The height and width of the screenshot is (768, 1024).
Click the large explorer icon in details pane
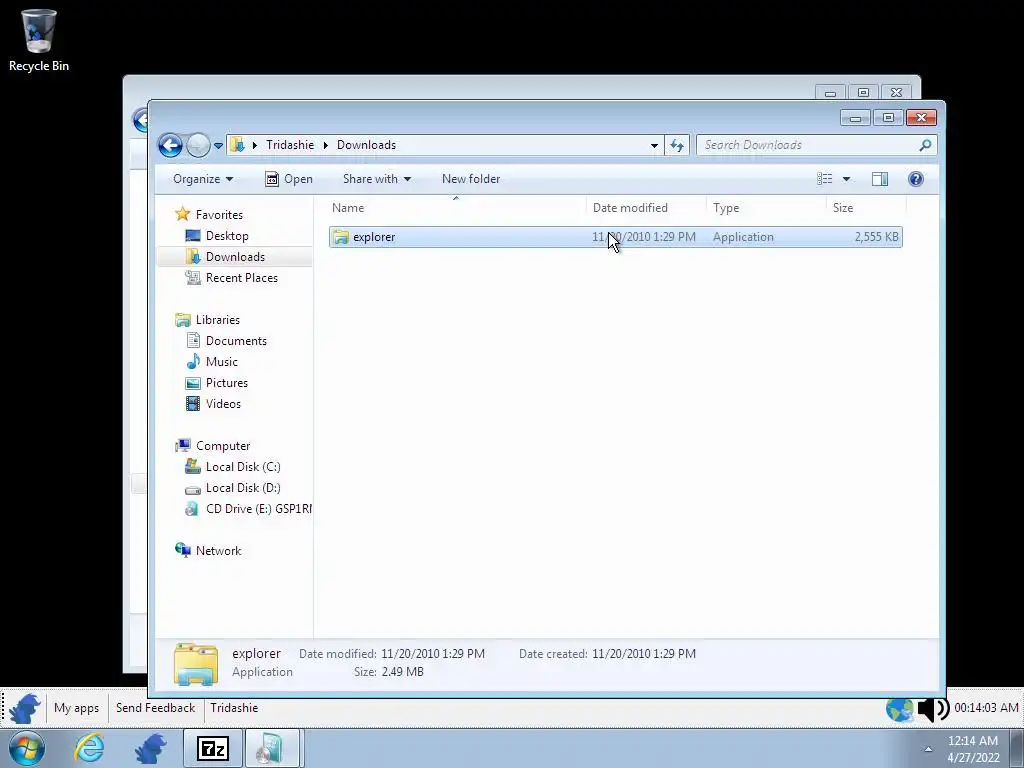click(x=196, y=664)
